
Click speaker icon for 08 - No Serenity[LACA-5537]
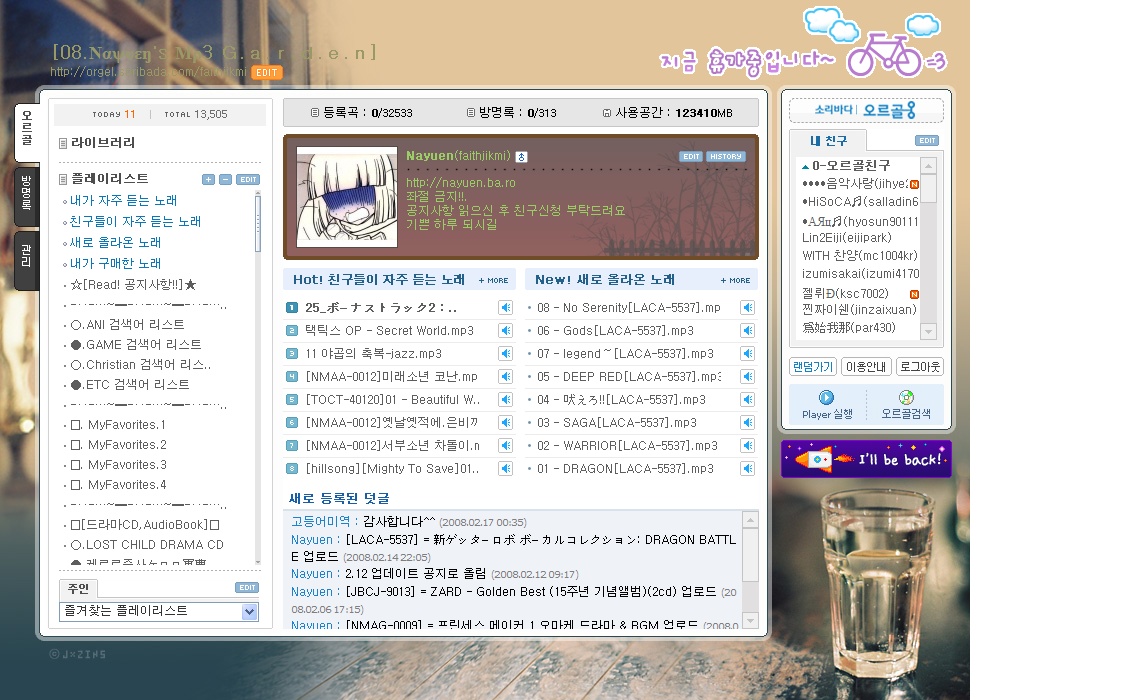[748, 307]
